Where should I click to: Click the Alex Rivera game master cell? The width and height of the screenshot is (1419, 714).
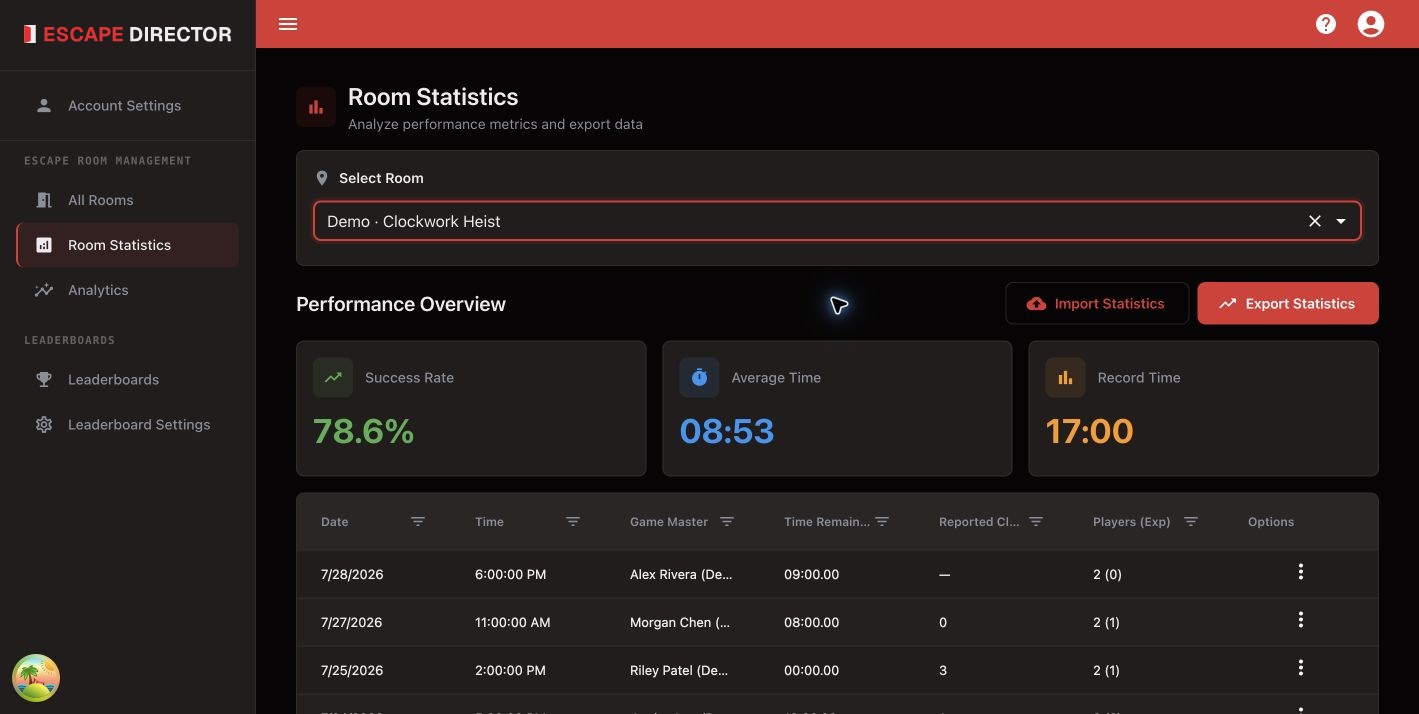click(679, 574)
